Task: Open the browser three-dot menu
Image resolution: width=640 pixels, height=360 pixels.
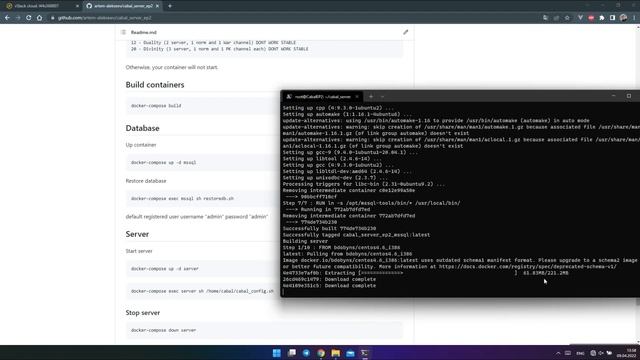Action: click(x=634, y=18)
